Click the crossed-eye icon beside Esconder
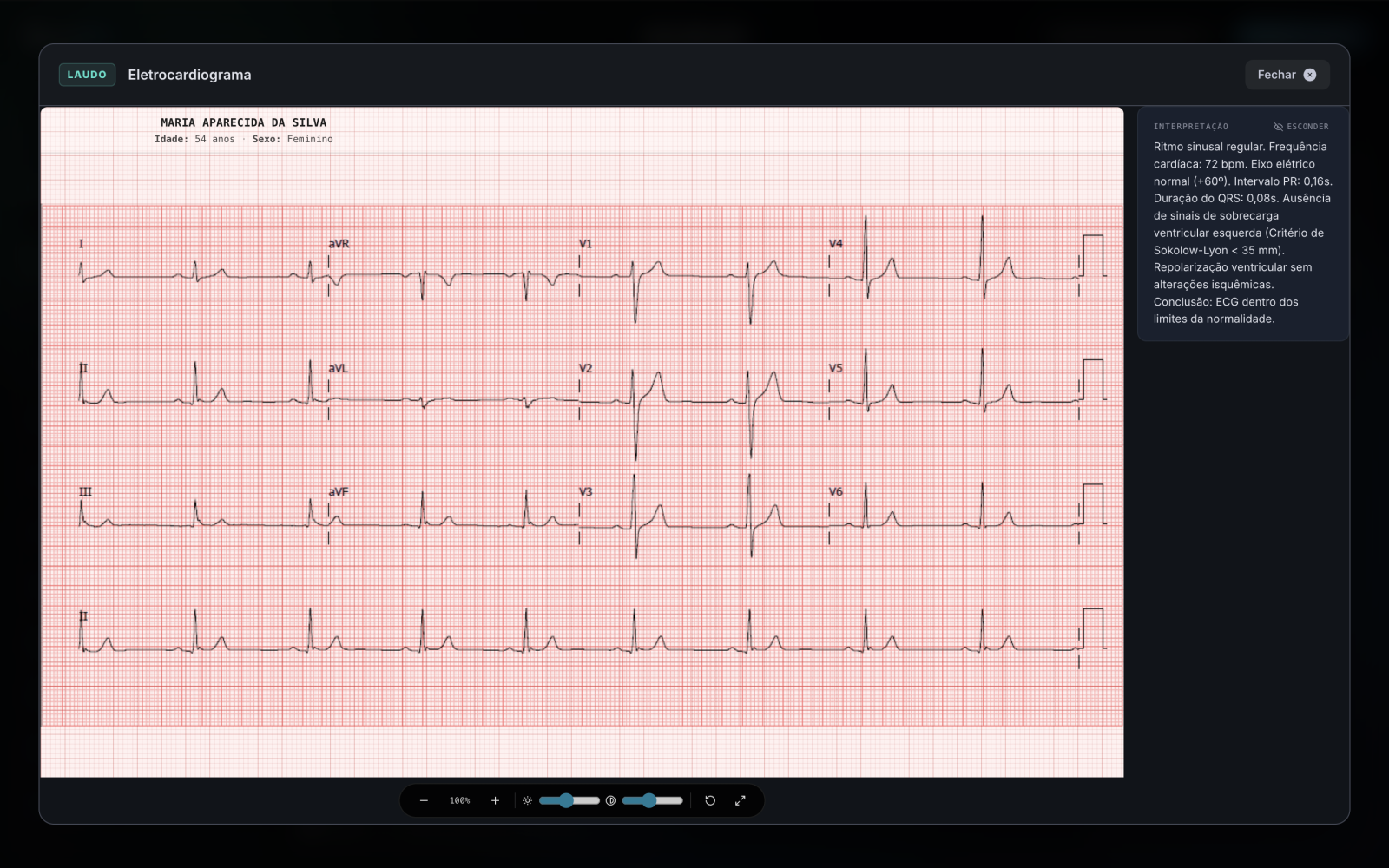Viewport: 1389px width, 868px height. [x=1278, y=127]
